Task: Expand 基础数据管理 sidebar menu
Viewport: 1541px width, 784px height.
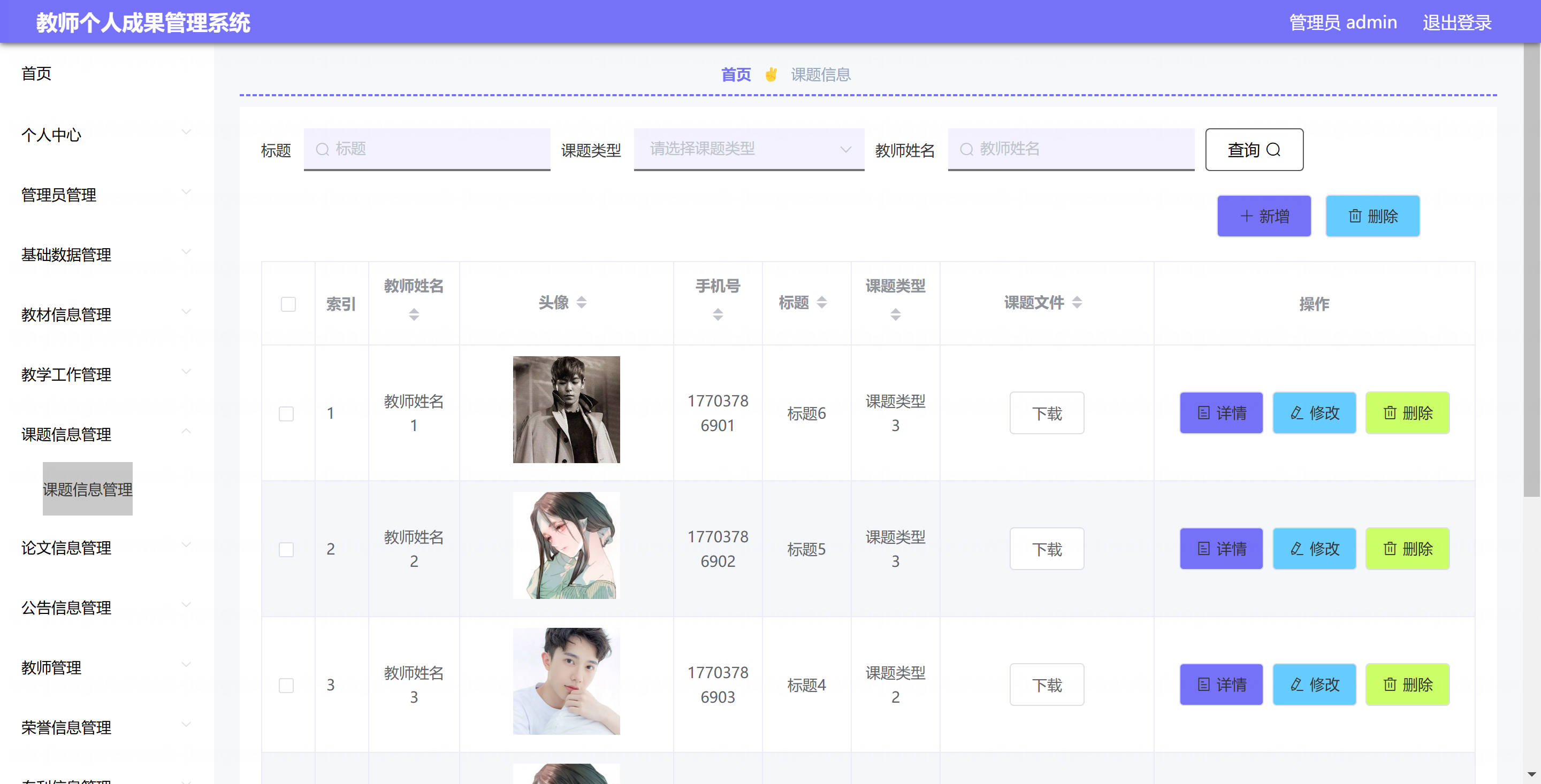Action: [106, 254]
